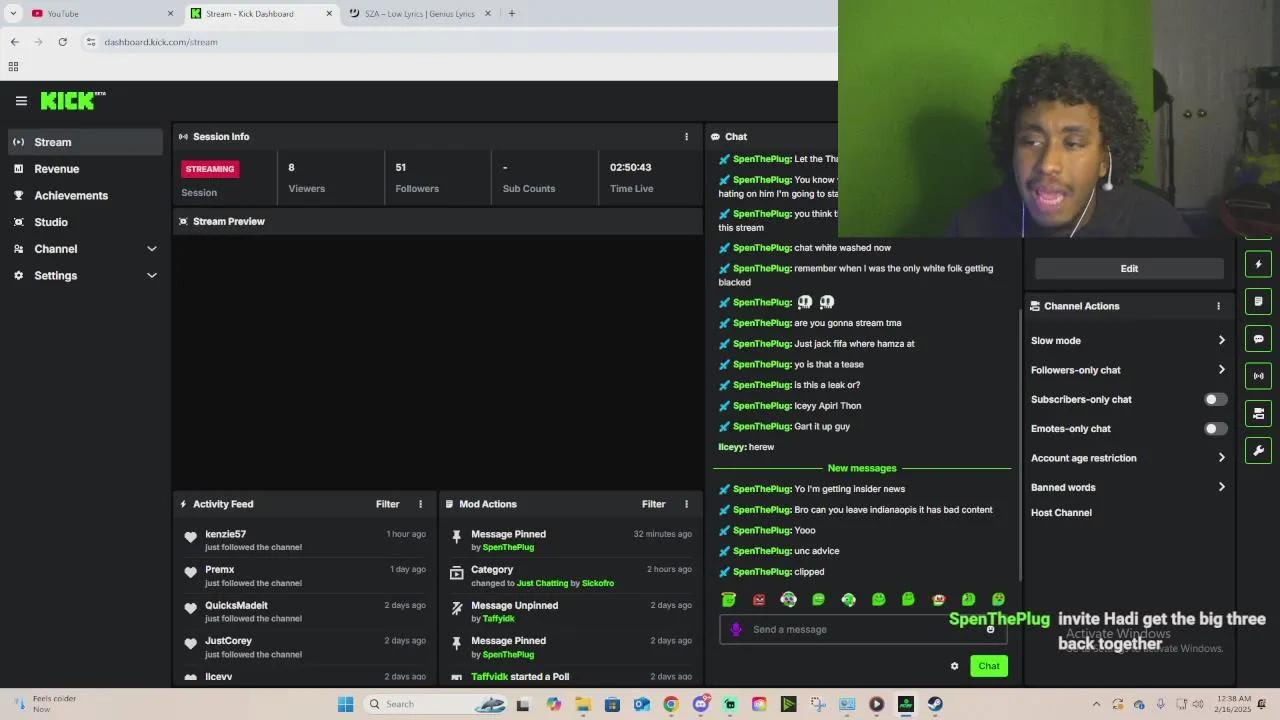Expand Slow mode options
Image resolution: width=1280 pixels, height=720 pixels.
click(1221, 341)
